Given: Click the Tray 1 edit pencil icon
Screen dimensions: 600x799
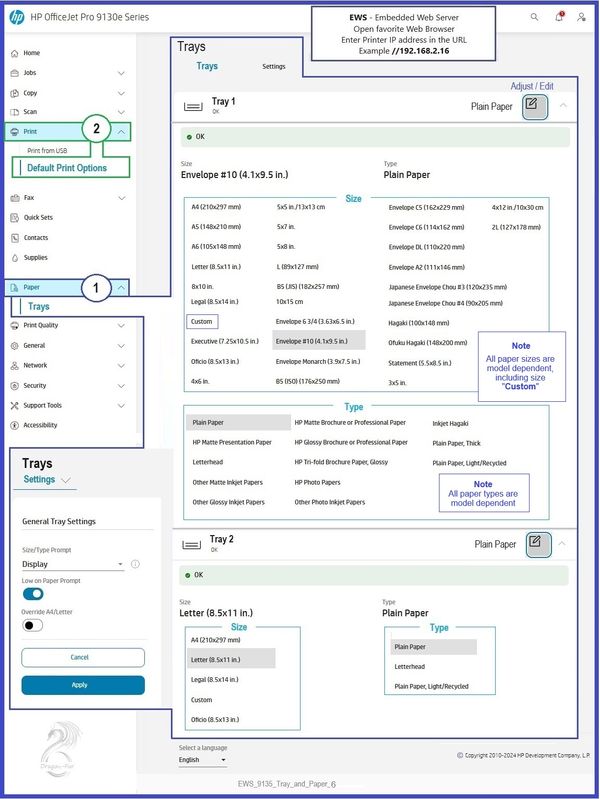Looking at the screenshot, I should coord(535,106).
